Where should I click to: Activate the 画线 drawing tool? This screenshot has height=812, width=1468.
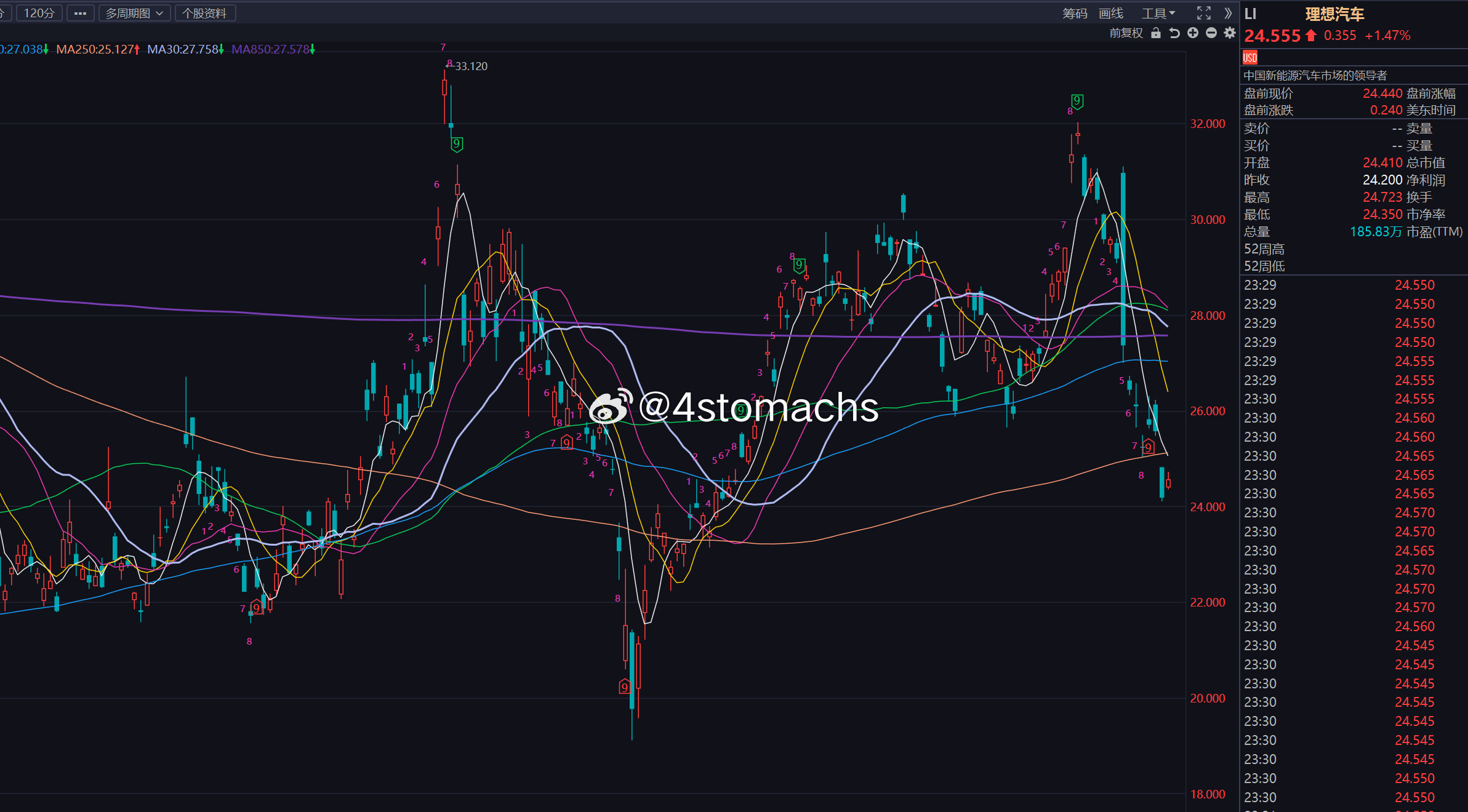[x=1111, y=14]
